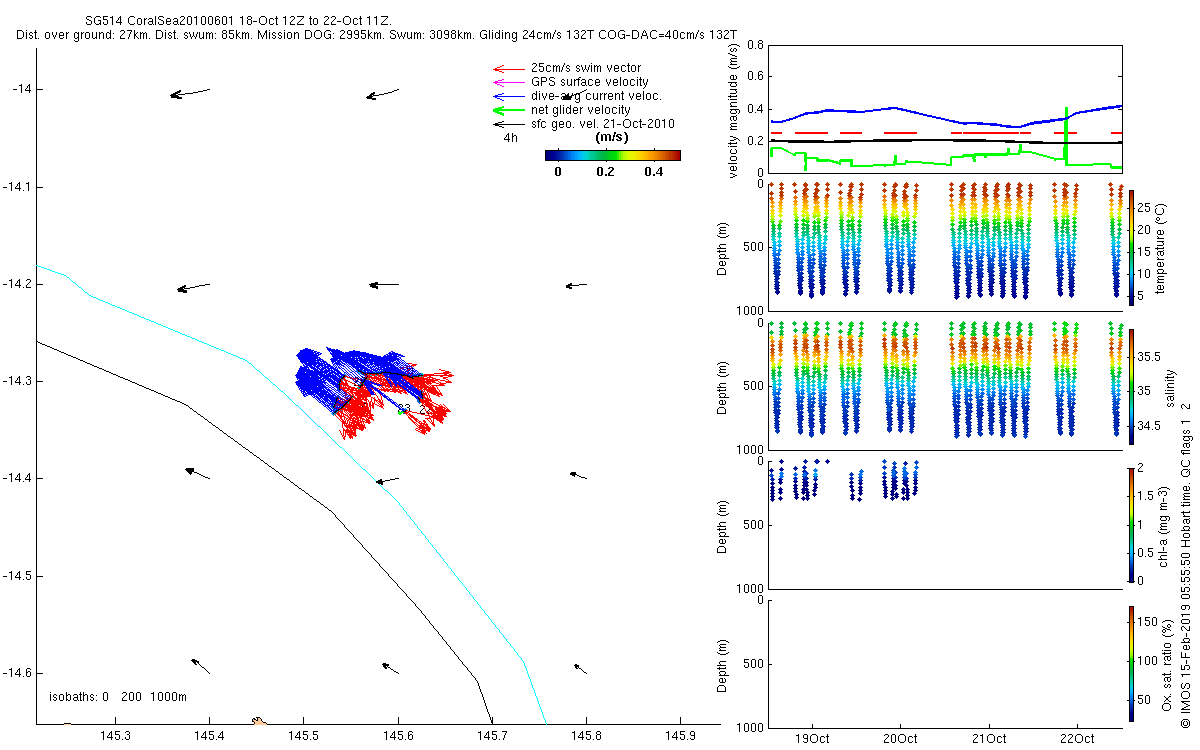Click the '25cm/s swim vector' legend text
This screenshot has width=1200, height=750.
pyautogui.click(x=586, y=68)
